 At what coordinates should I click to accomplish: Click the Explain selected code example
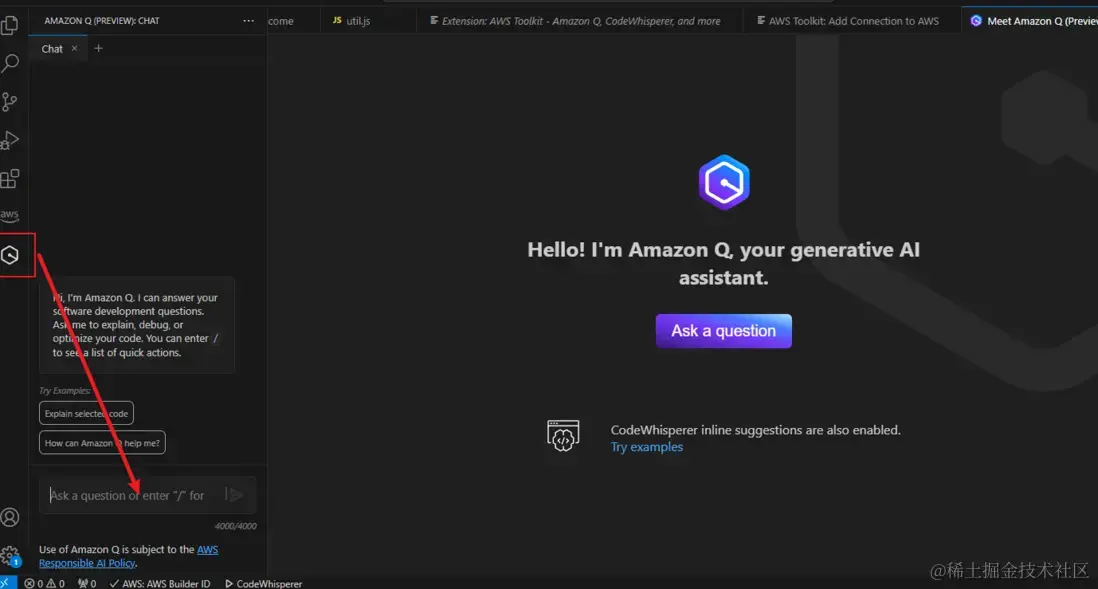(86, 413)
